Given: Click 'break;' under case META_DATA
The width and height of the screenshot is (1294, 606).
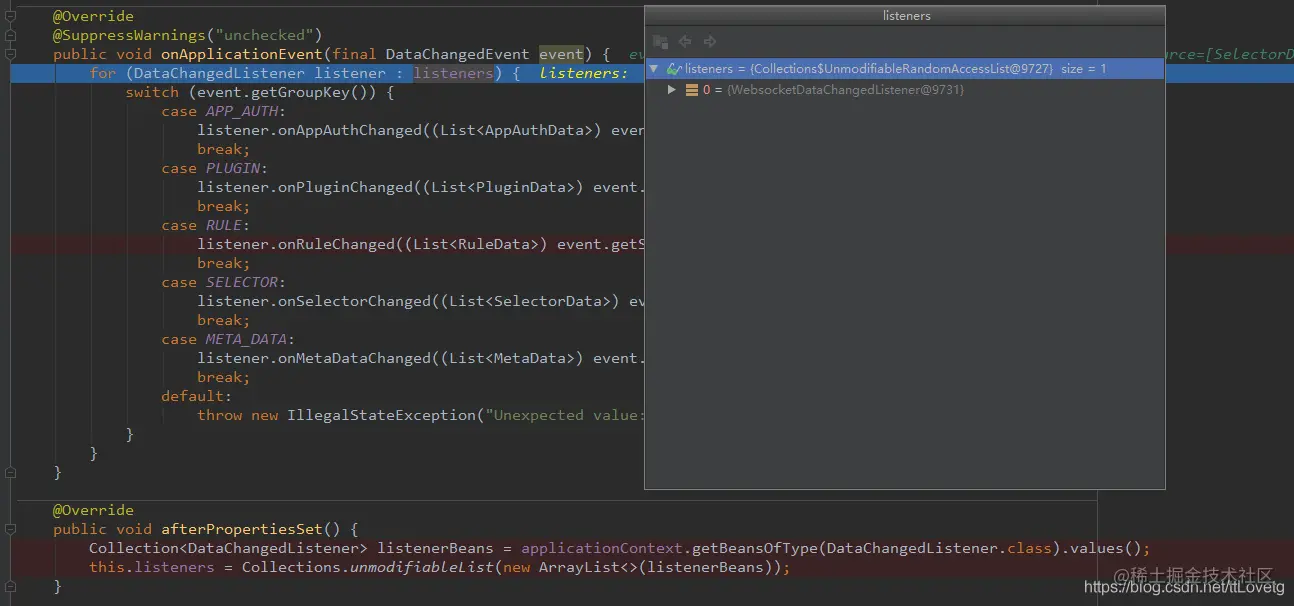Looking at the screenshot, I should 224,377.
